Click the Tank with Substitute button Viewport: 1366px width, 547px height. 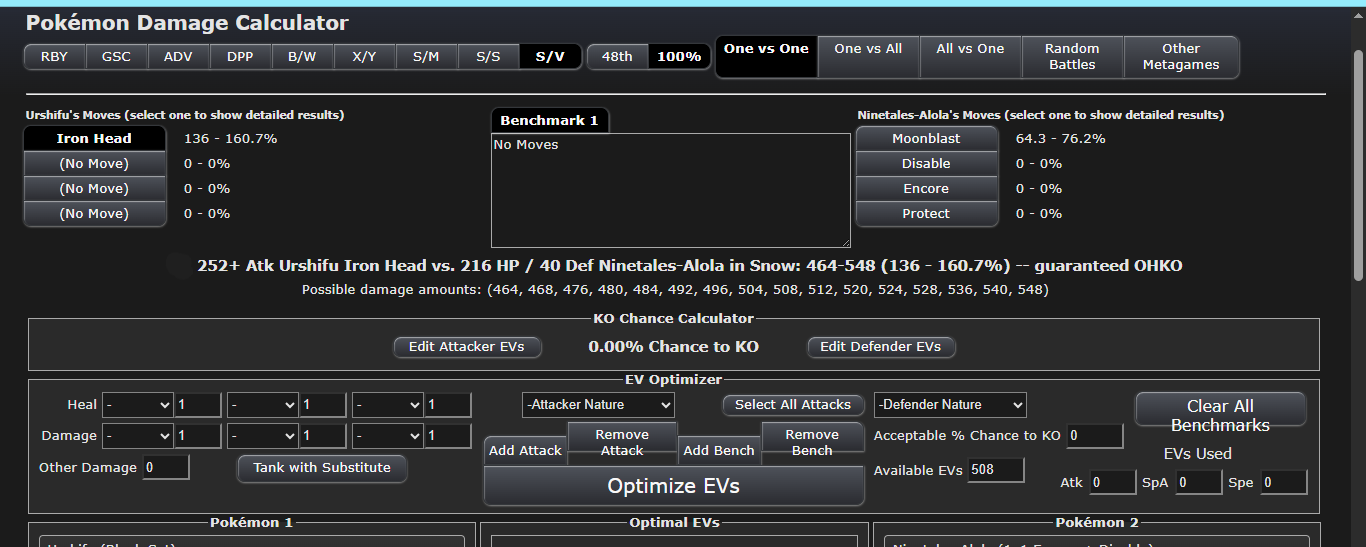point(322,468)
